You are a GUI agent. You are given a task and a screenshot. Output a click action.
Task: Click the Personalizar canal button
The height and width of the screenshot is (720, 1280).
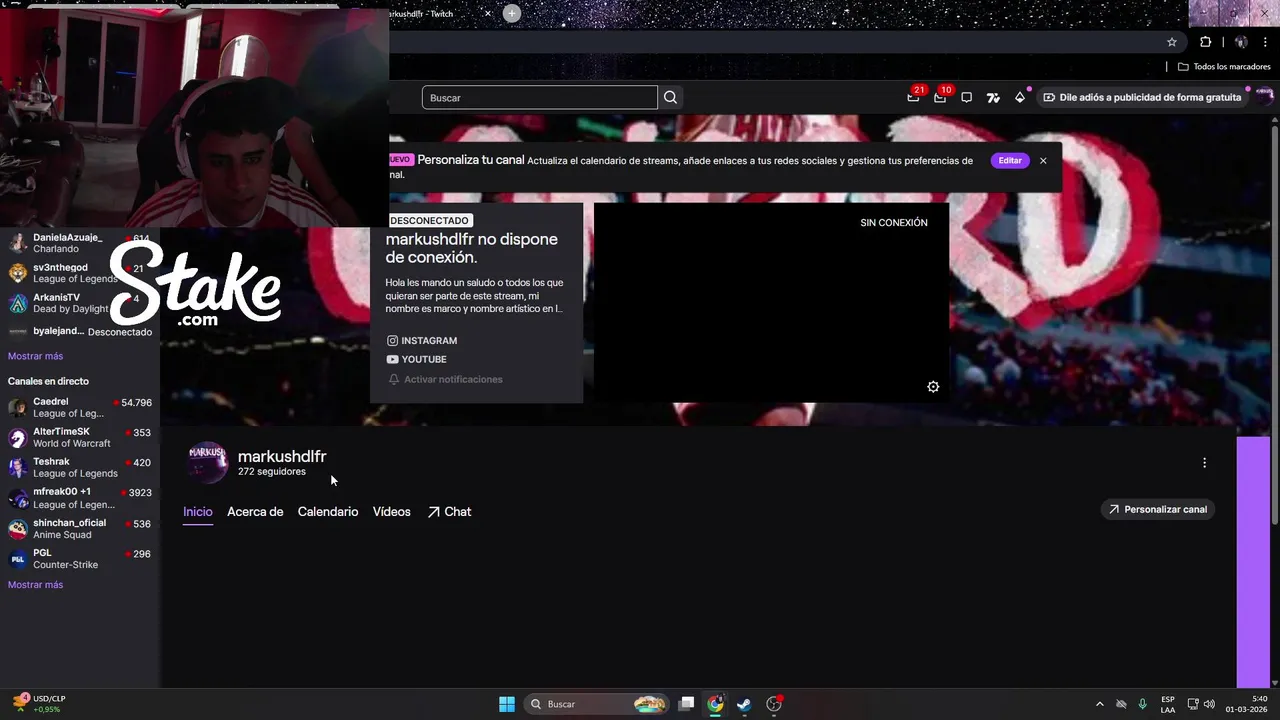1158,509
